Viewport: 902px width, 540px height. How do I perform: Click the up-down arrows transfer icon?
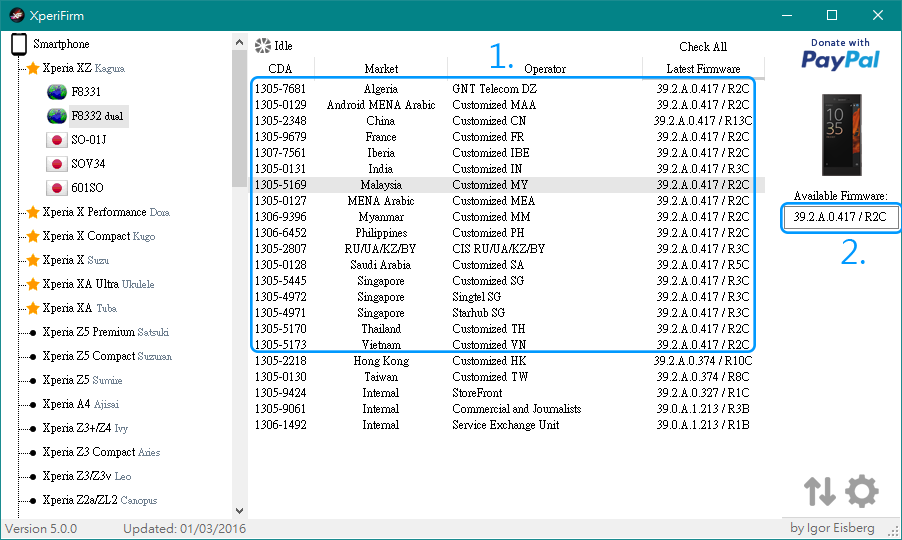[819, 491]
